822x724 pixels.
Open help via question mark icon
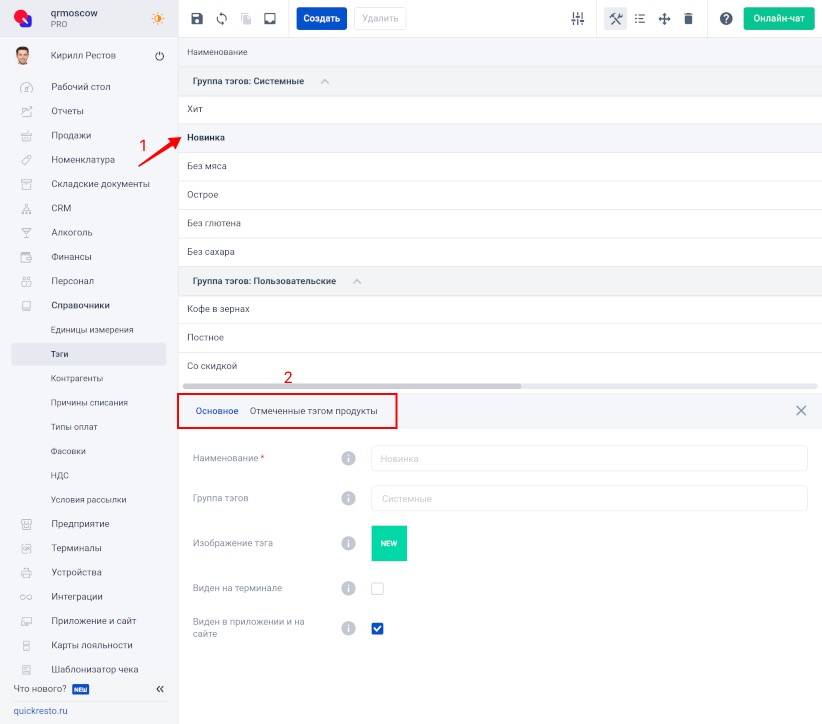click(x=726, y=19)
